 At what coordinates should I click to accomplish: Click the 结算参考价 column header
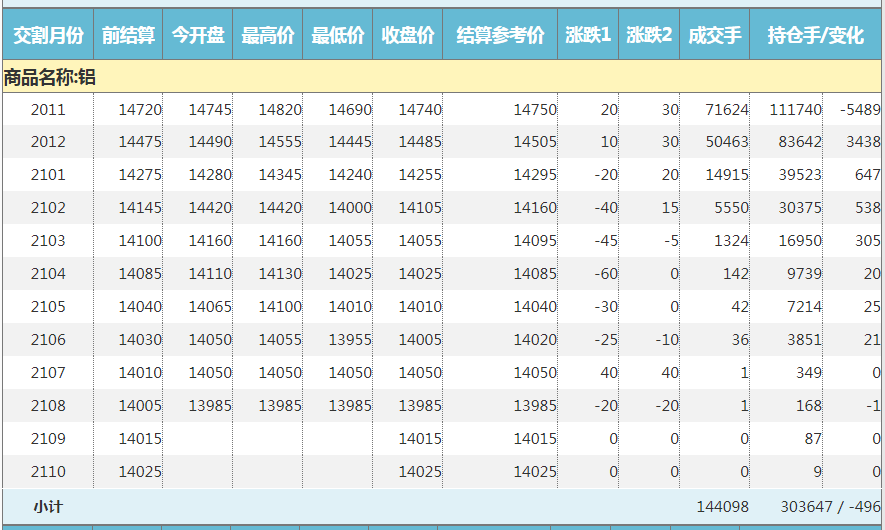[x=500, y=36]
